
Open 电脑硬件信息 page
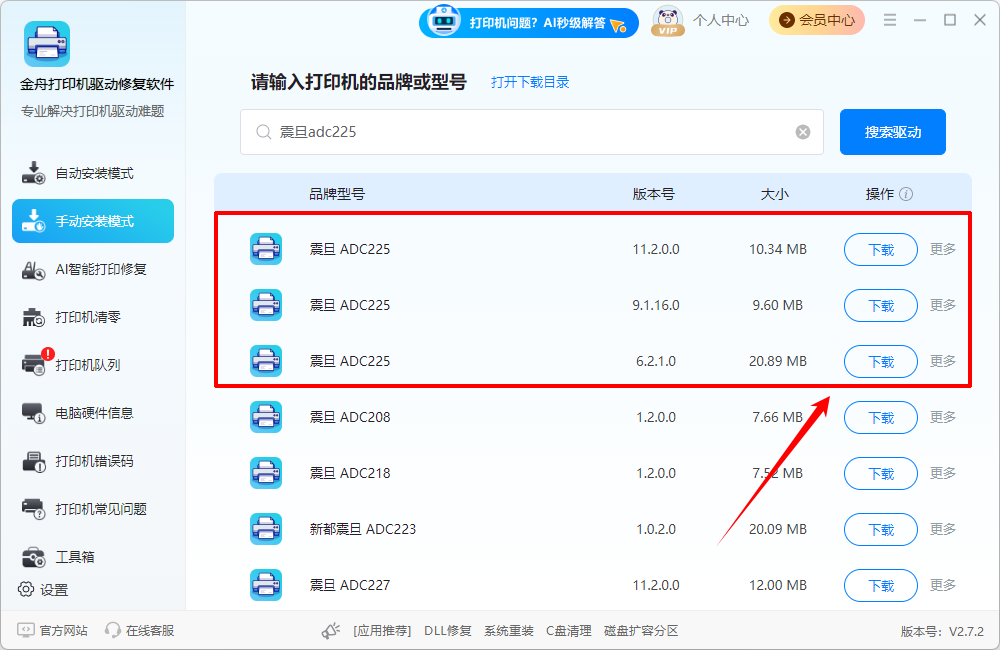coord(93,413)
